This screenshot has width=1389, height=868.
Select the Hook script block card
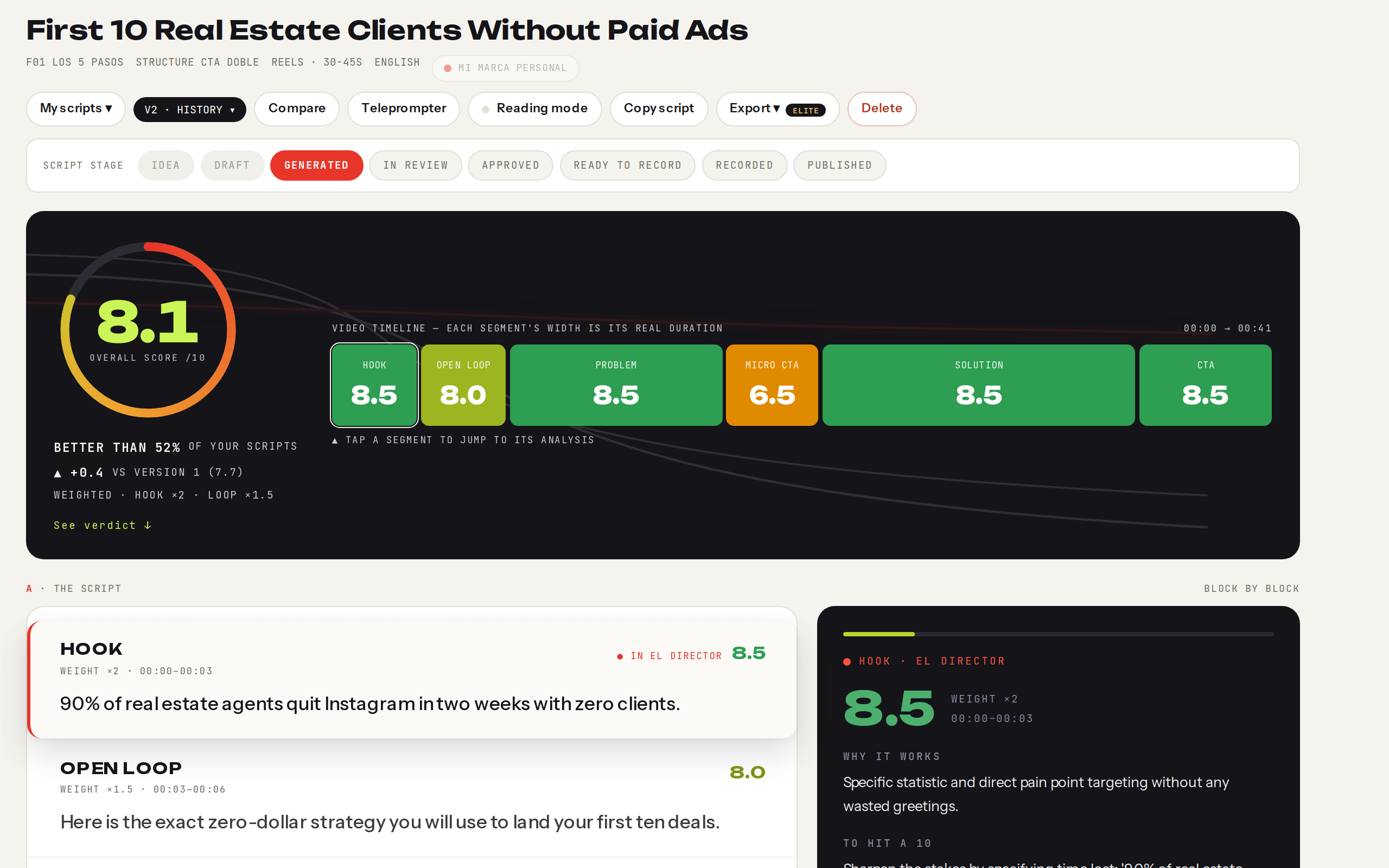click(412, 679)
